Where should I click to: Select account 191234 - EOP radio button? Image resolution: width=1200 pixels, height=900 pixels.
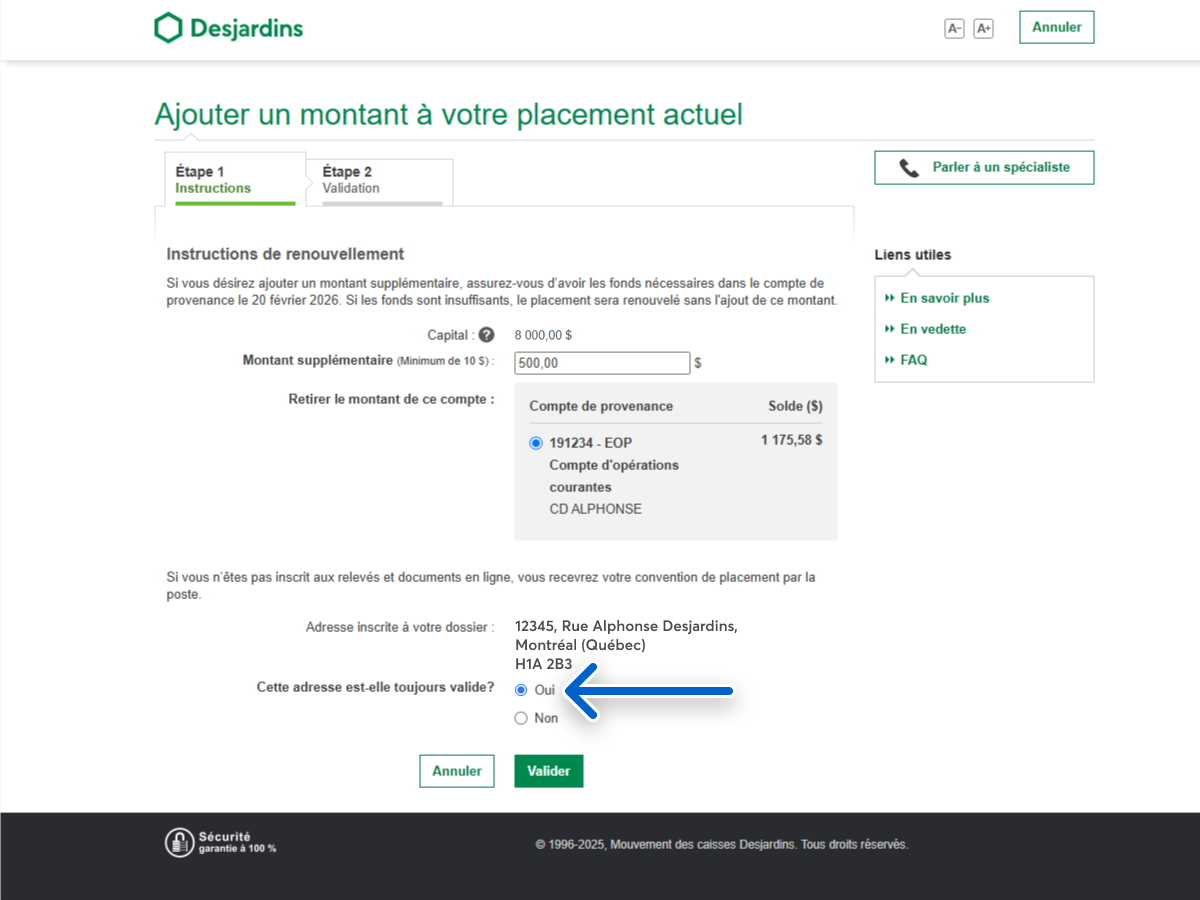pyautogui.click(x=536, y=443)
